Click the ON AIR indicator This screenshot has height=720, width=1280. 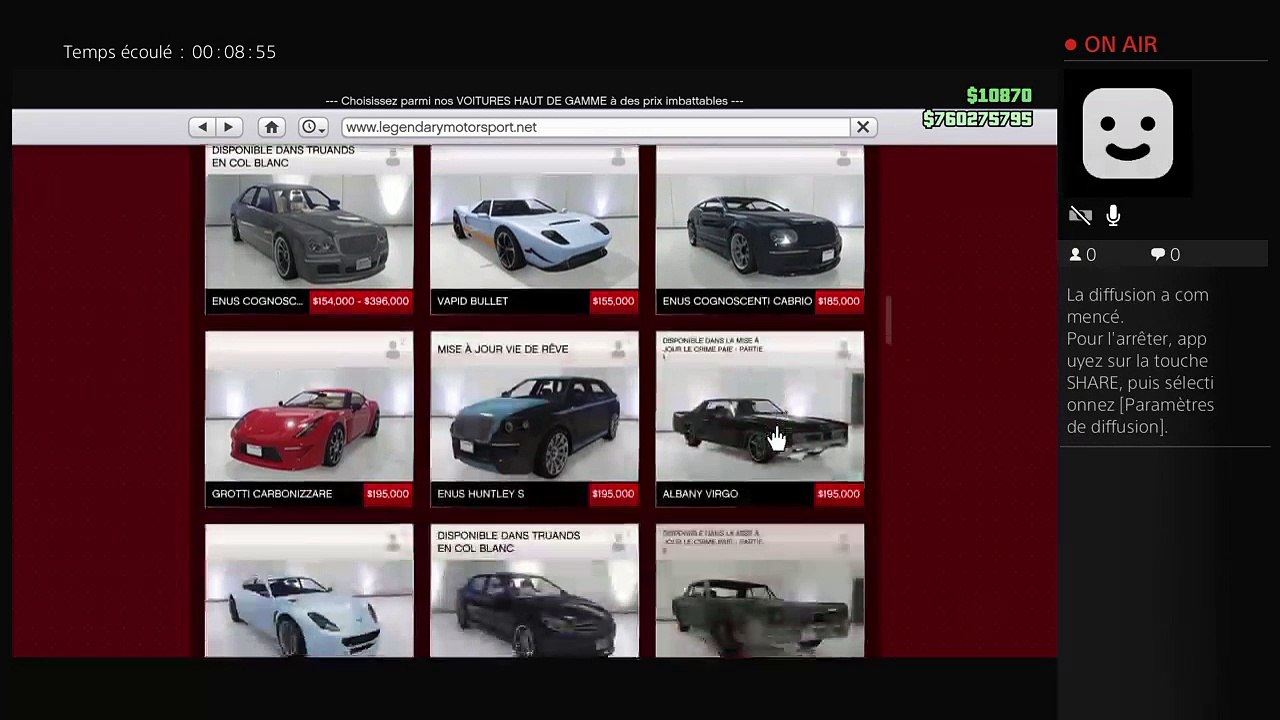pos(1111,45)
